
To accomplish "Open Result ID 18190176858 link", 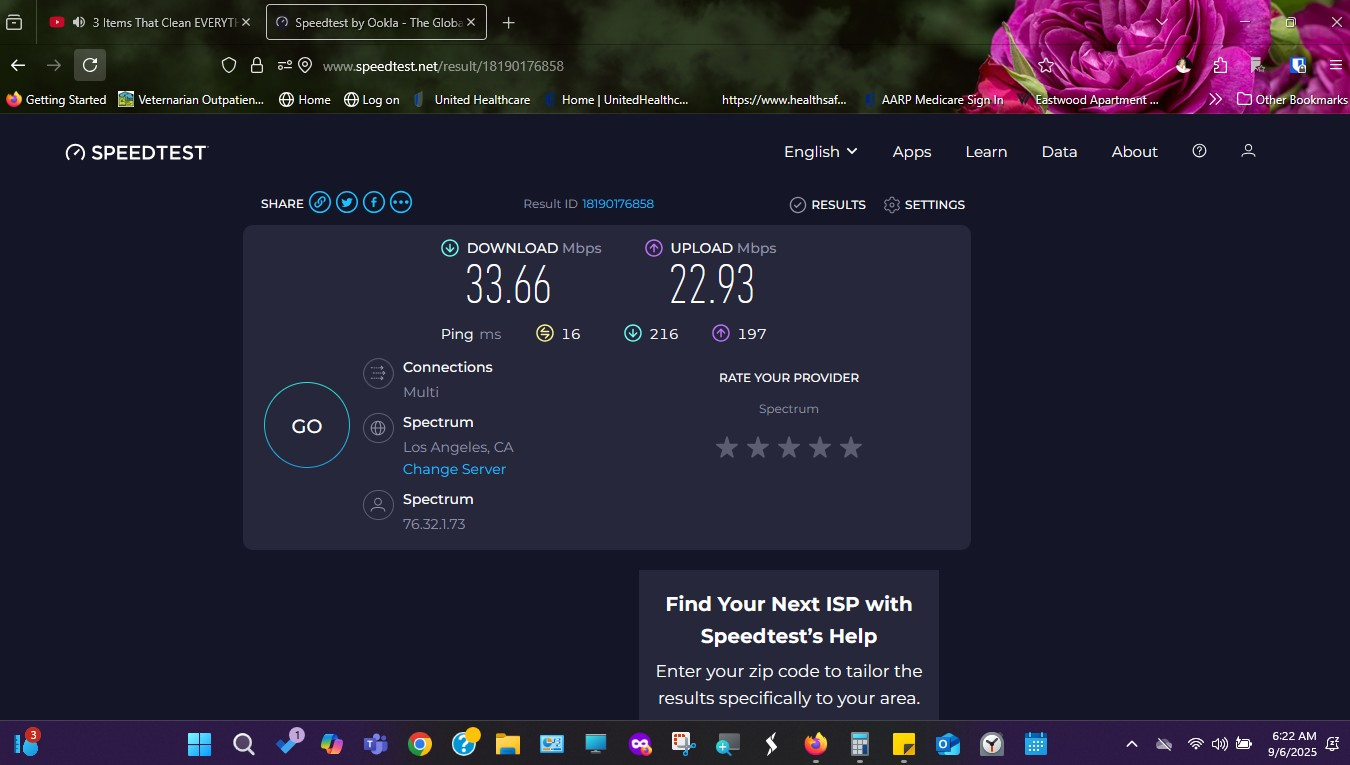I will click(618, 204).
